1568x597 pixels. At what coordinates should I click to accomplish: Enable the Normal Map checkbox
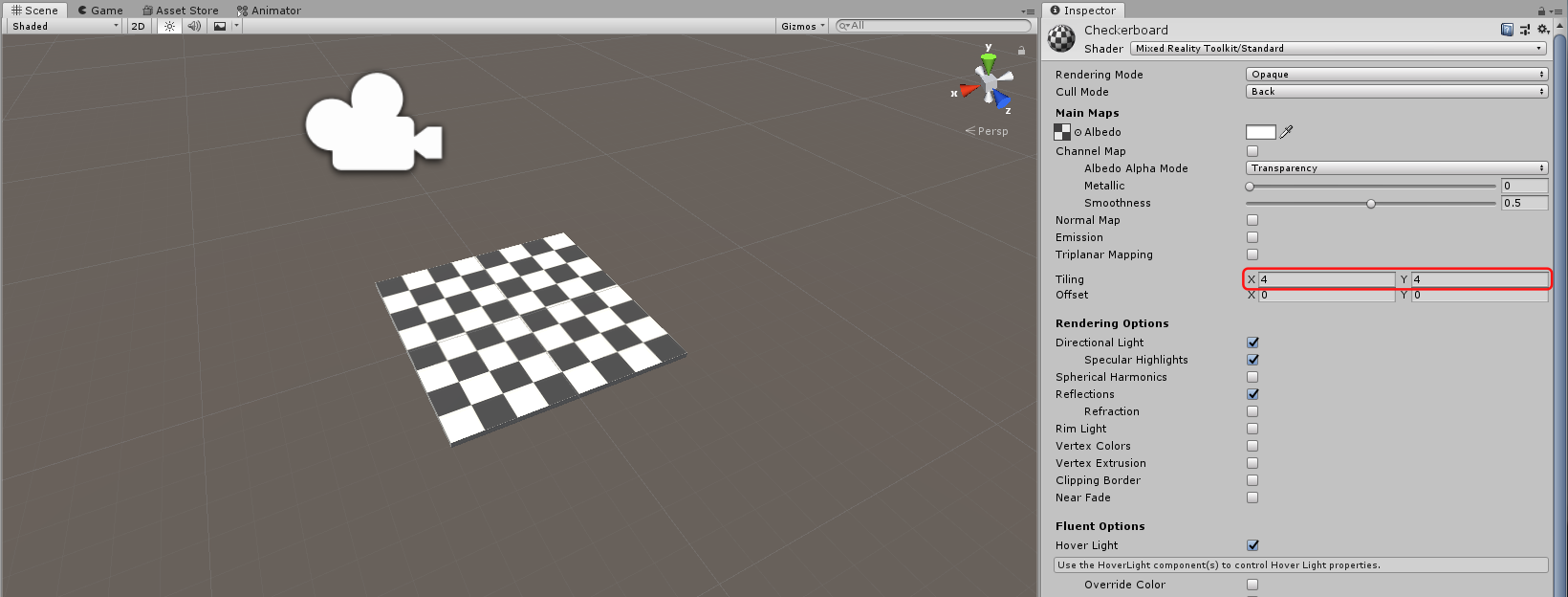pyautogui.click(x=1252, y=220)
